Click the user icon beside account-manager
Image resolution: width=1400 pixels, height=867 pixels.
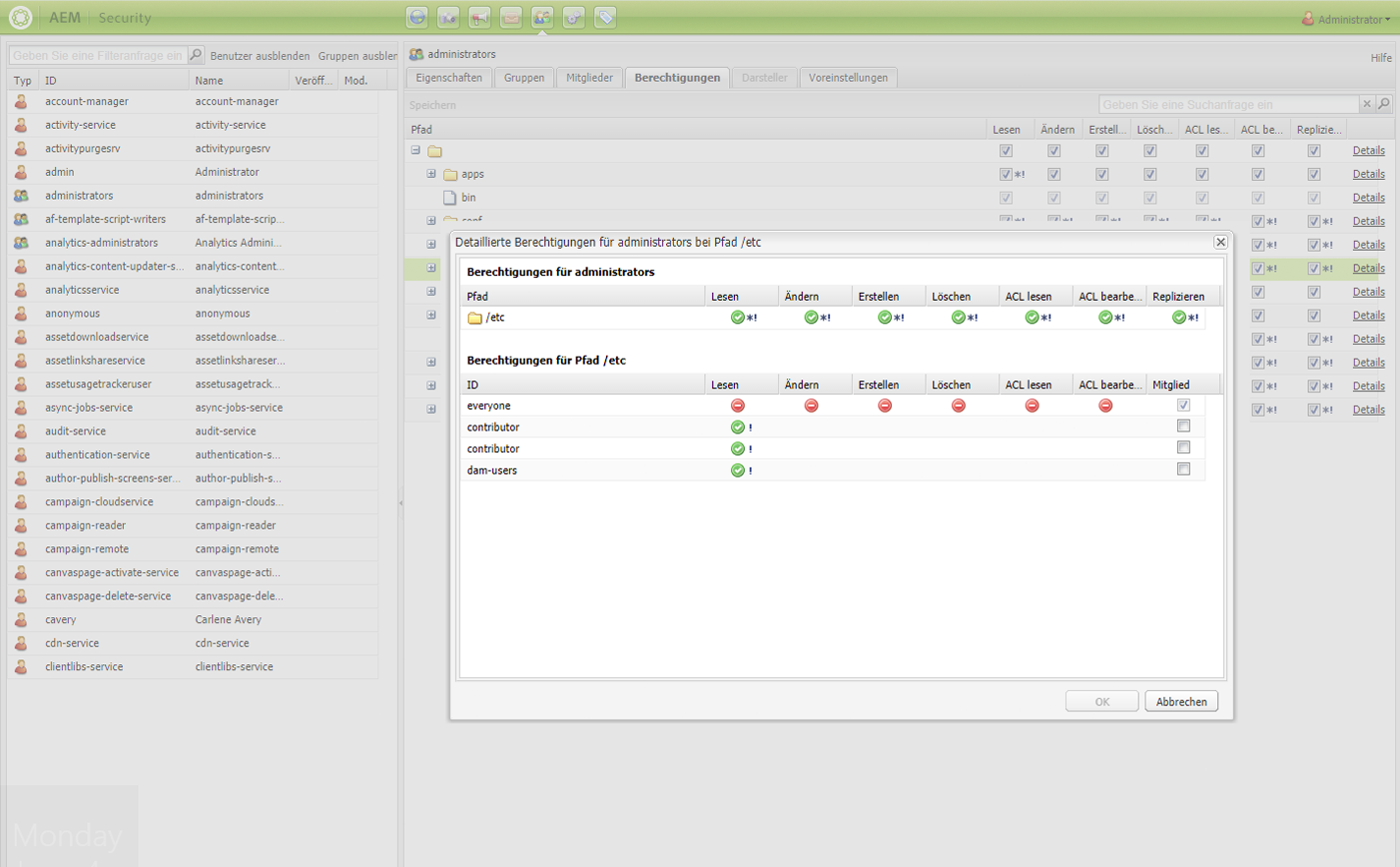coord(21,101)
